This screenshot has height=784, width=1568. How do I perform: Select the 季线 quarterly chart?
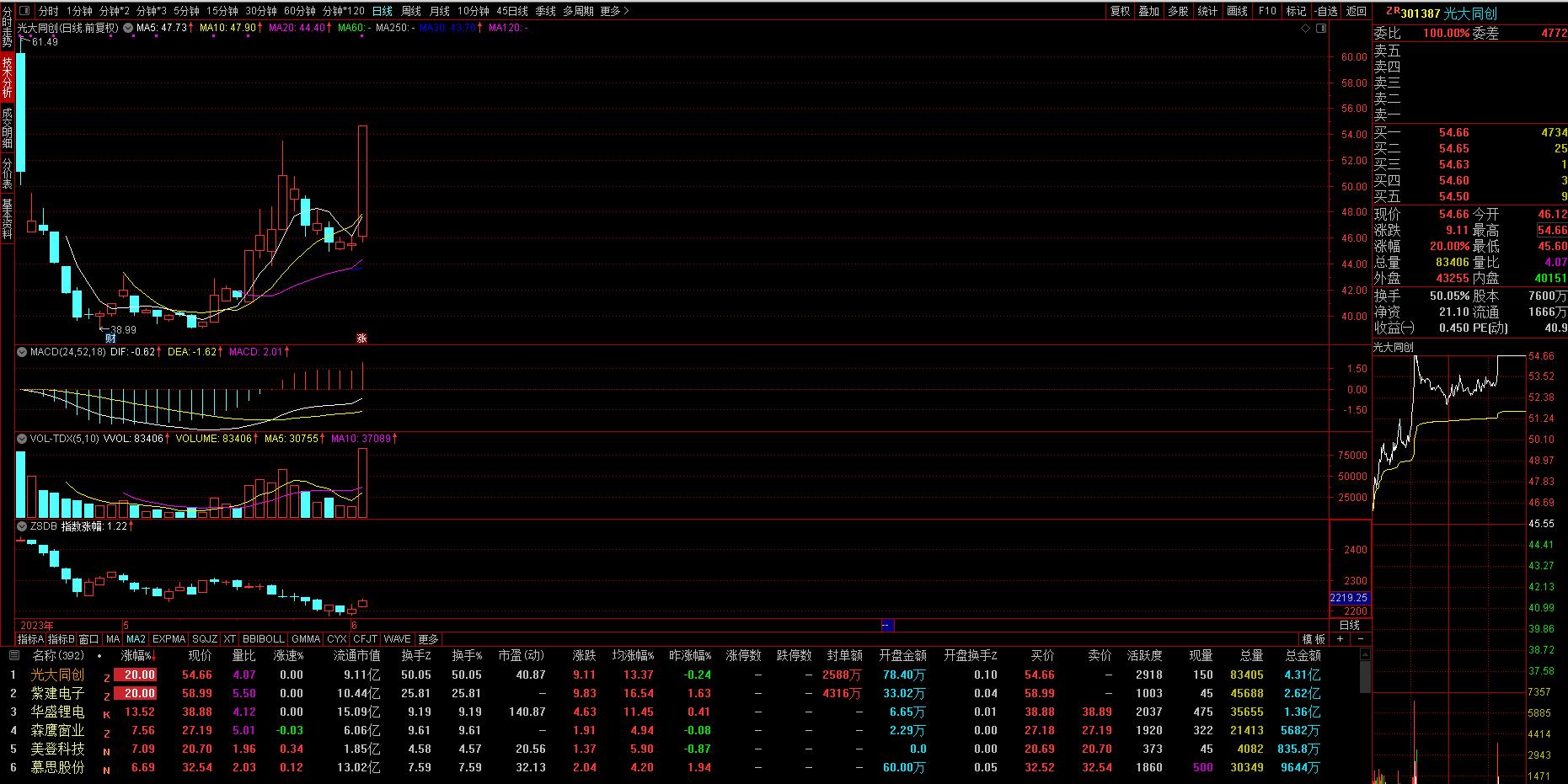[546, 11]
